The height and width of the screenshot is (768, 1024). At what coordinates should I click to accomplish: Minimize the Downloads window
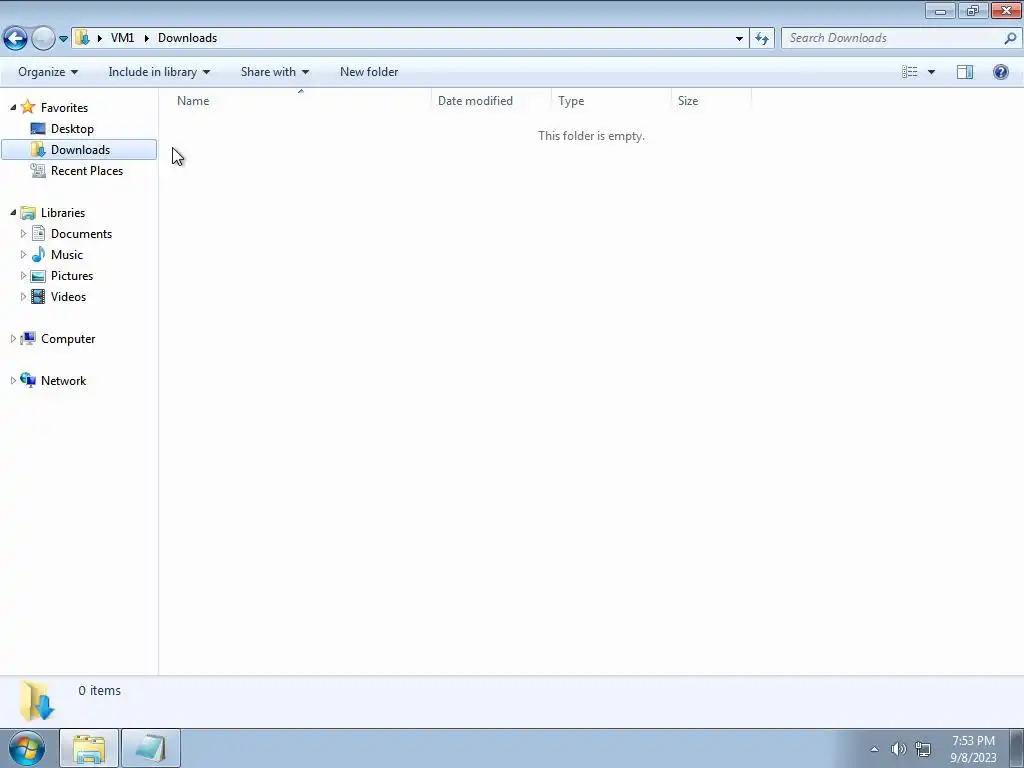click(x=940, y=10)
